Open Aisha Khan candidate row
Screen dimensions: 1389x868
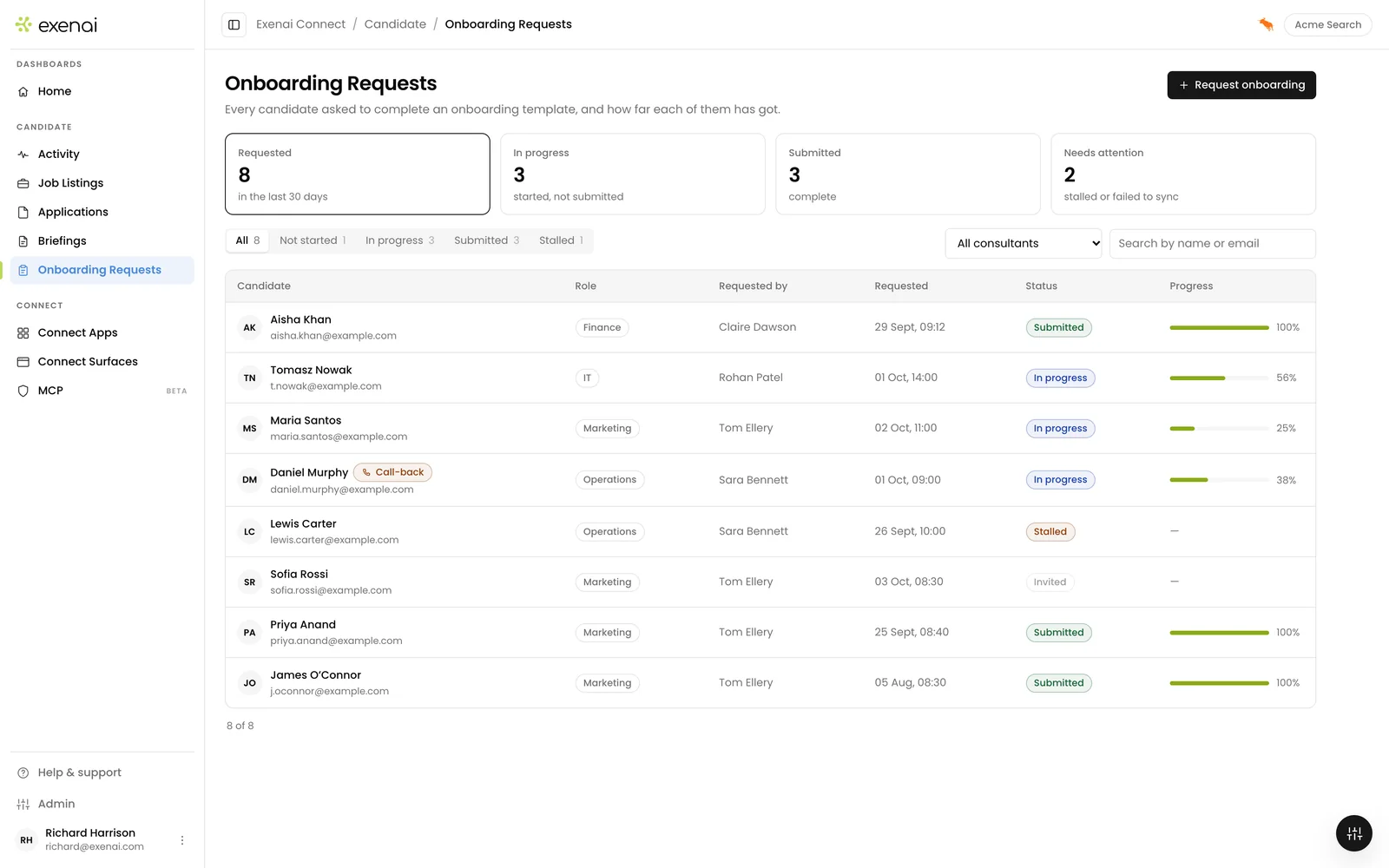point(770,327)
